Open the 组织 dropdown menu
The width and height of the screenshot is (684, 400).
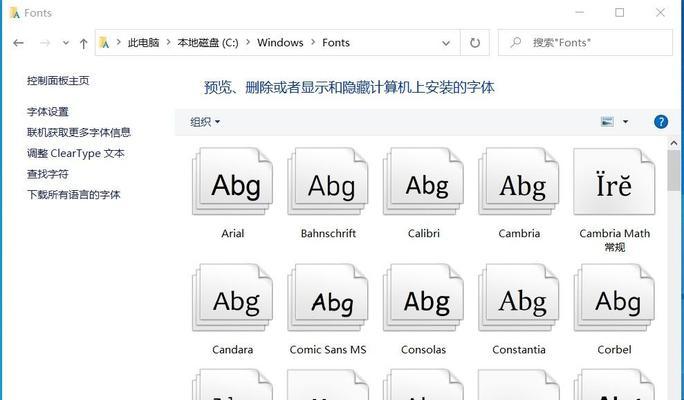click(205, 122)
